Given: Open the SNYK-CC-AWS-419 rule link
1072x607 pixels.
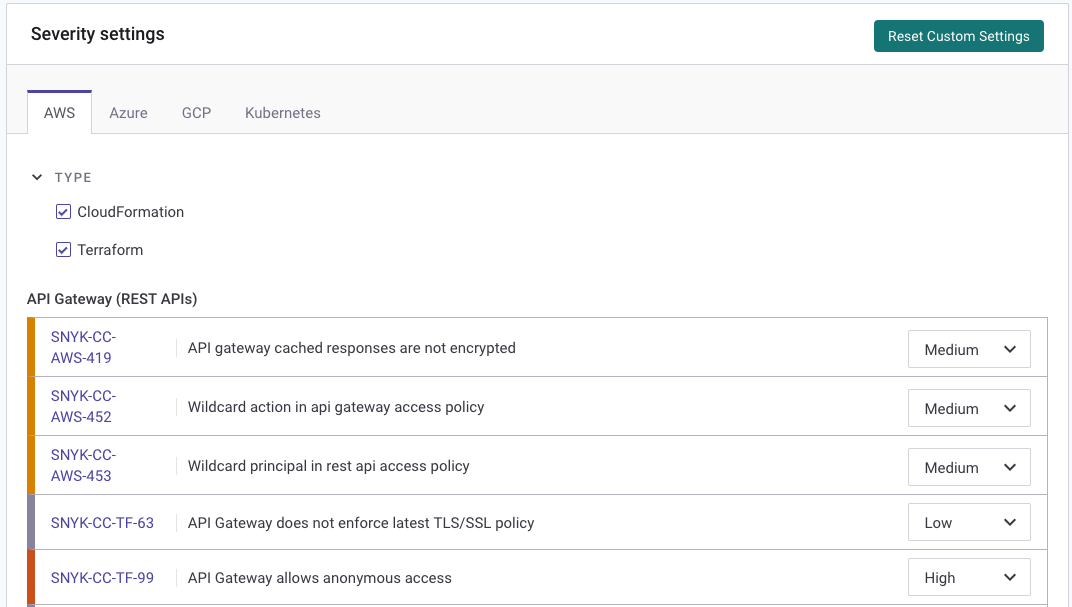Looking at the screenshot, I should coord(83,348).
